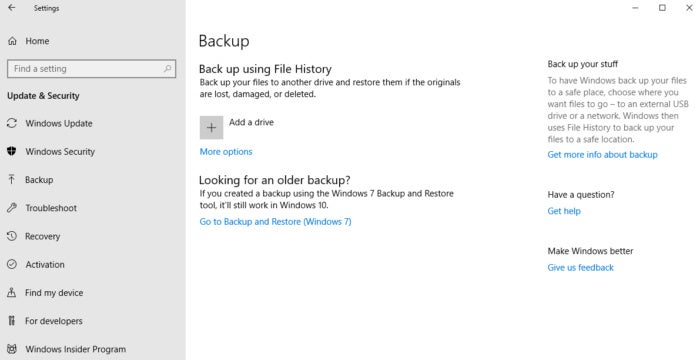This screenshot has width=700, height=360.
Task: Click into the Find a setting field
Action: [92, 69]
